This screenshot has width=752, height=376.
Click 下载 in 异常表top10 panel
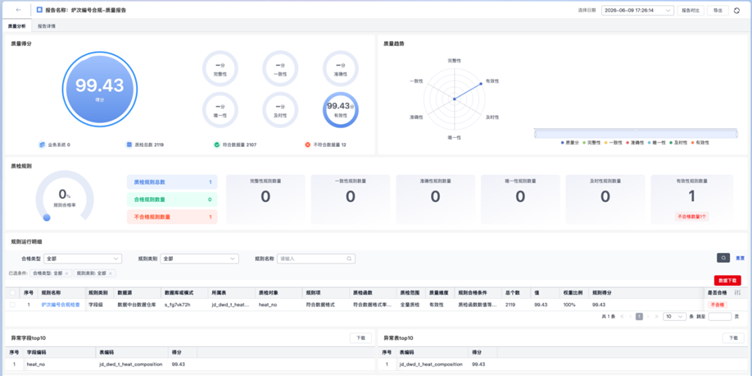pyautogui.click(x=733, y=338)
